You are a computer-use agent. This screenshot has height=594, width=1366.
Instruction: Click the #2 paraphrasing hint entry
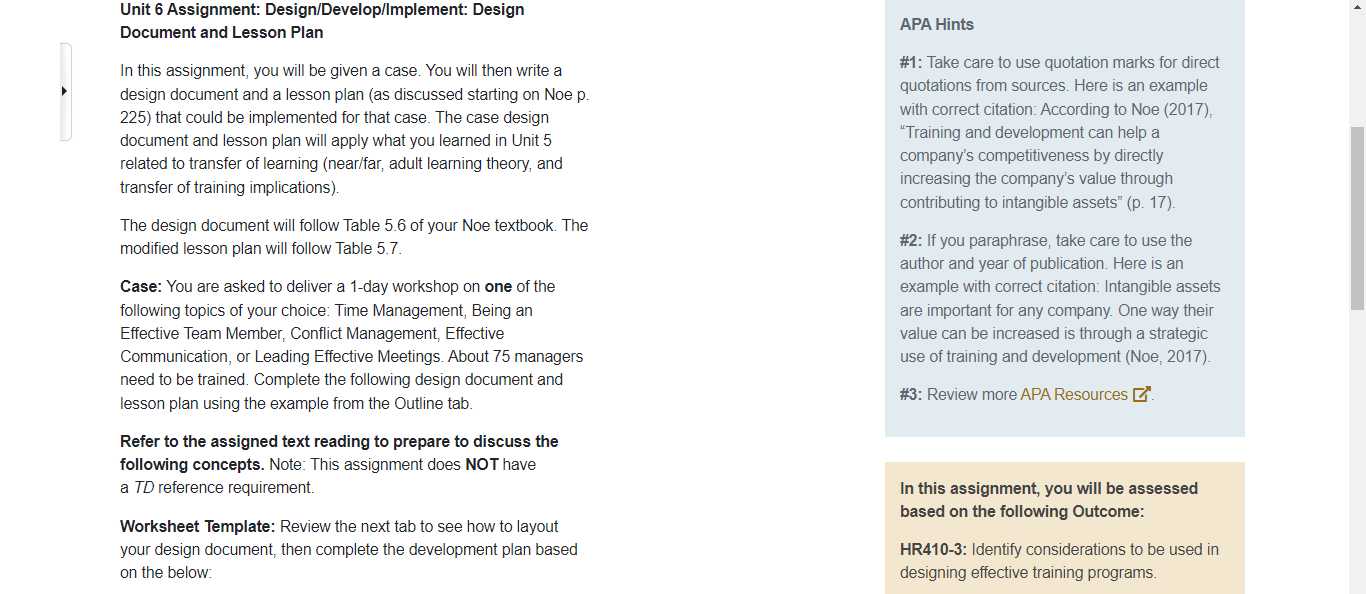click(1060, 297)
